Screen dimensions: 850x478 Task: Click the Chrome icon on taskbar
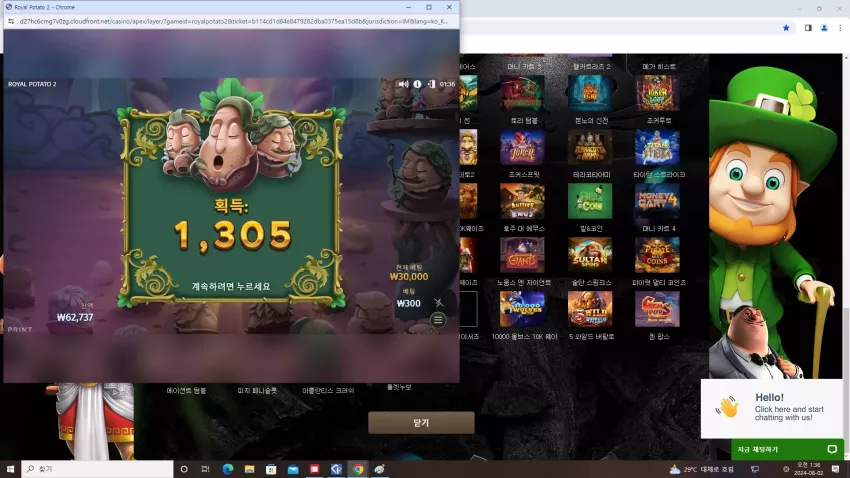[x=358, y=469]
